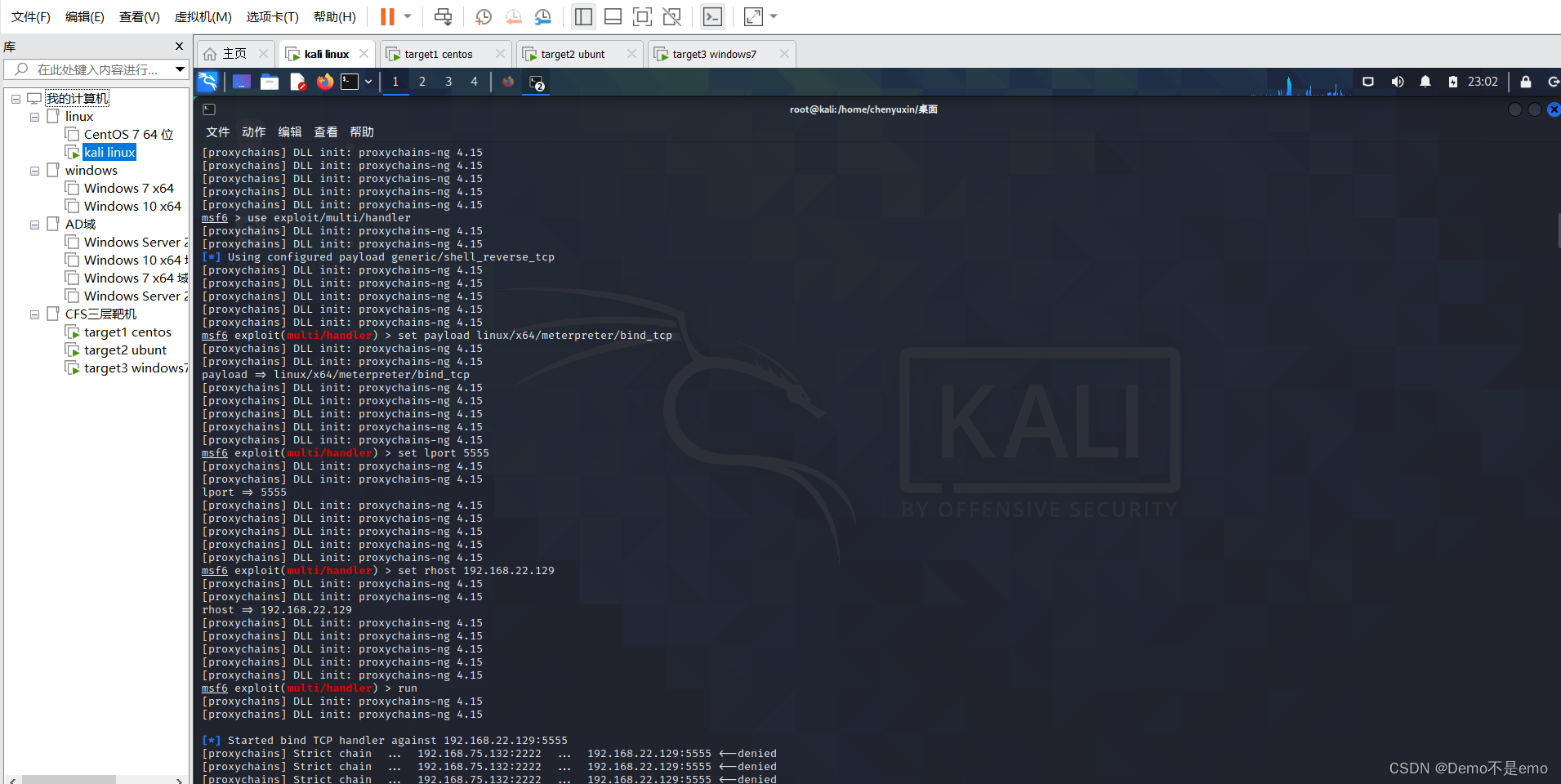
Task: Toggle the console view button
Action: 713,16
